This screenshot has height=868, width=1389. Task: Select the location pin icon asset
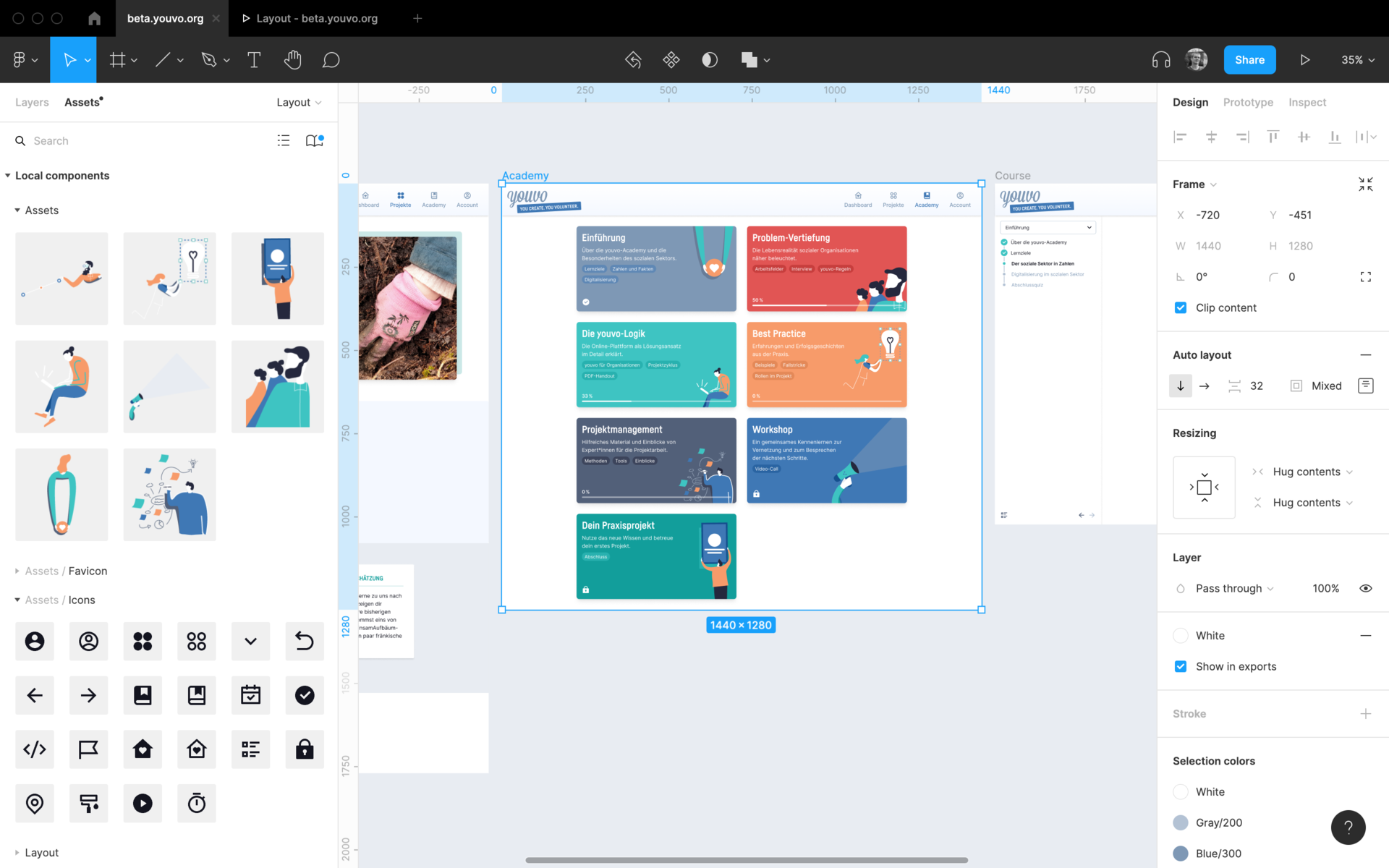(35, 803)
